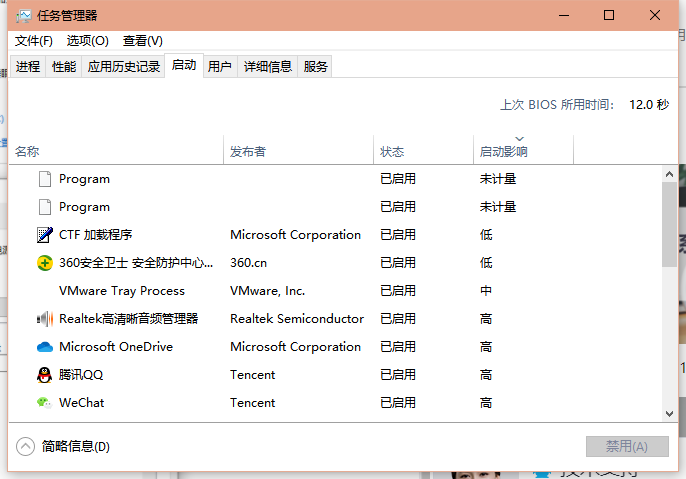The height and width of the screenshot is (479, 686).
Task: Switch to the 进程 tab
Action: click(x=28, y=67)
